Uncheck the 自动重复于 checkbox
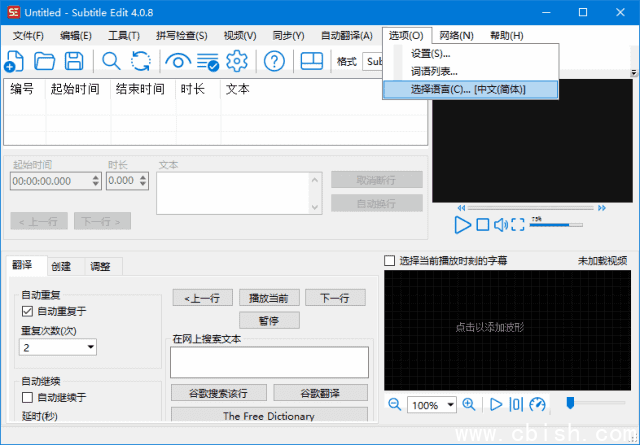 point(28,311)
